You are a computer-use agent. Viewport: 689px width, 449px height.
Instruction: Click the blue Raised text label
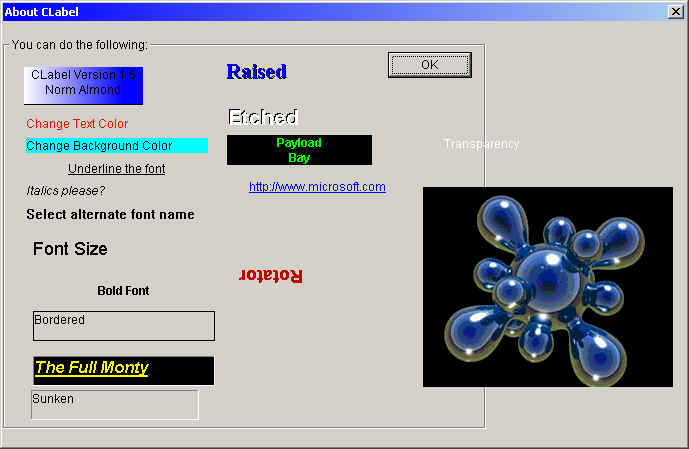point(256,72)
